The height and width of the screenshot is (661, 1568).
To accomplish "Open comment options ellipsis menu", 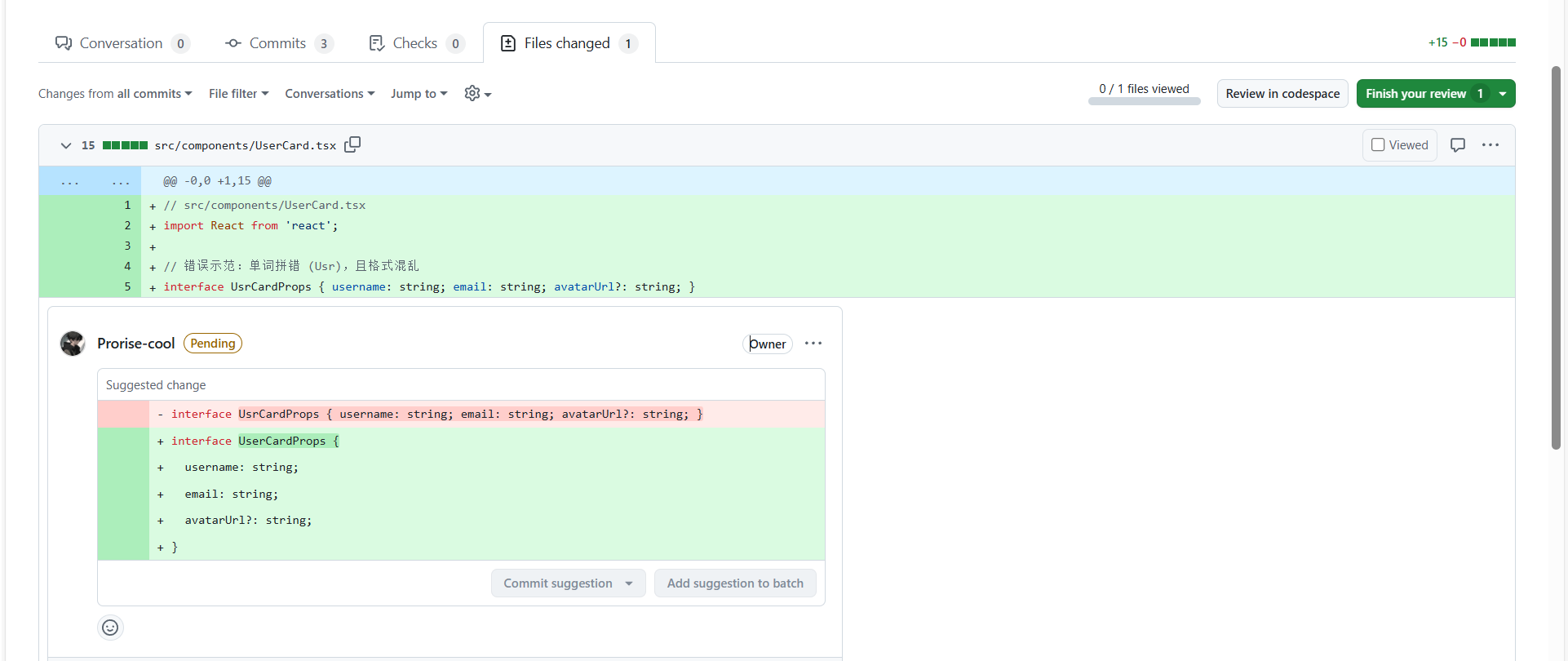I will coord(813,344).
